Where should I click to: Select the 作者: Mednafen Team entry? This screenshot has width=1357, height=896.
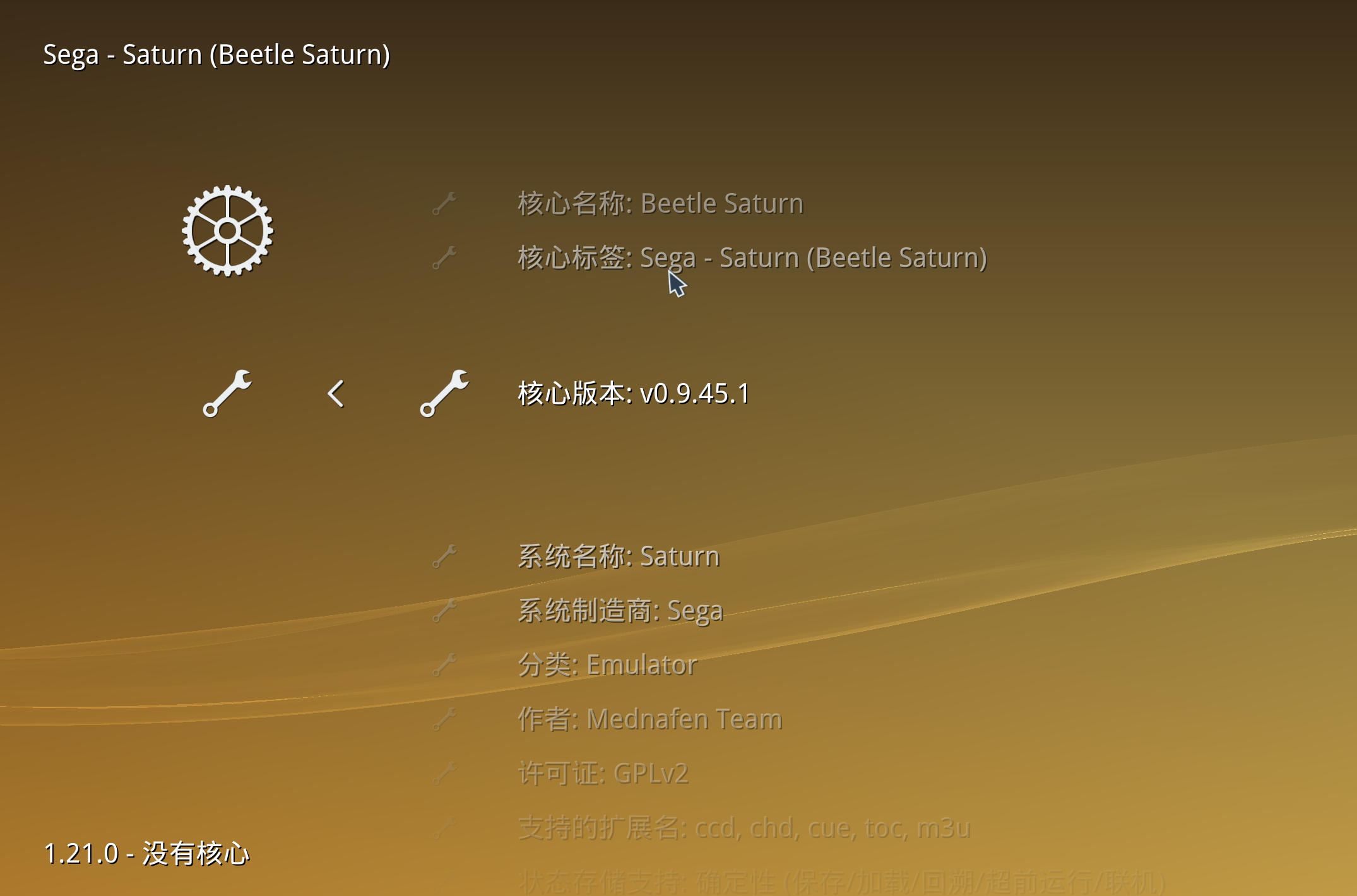pyautogui.click(x=650, y=719)
